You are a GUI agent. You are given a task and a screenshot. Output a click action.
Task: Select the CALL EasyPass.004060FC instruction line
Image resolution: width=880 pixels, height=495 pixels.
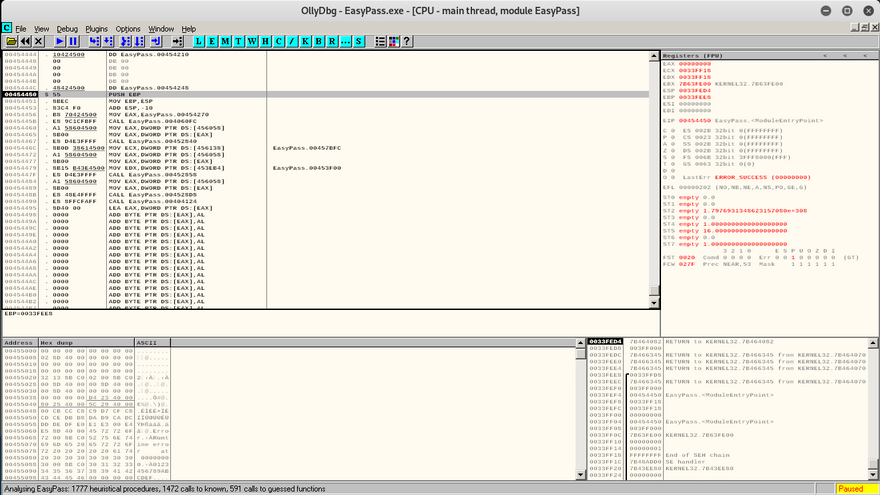pos(326,121)
